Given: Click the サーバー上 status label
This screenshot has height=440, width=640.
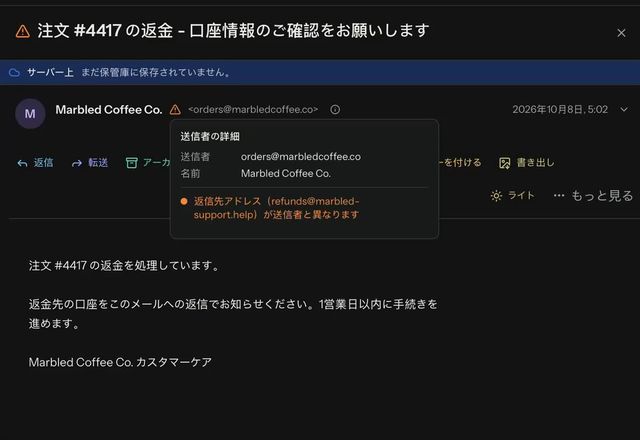Looking at the screenshot, I should (50, 73).
